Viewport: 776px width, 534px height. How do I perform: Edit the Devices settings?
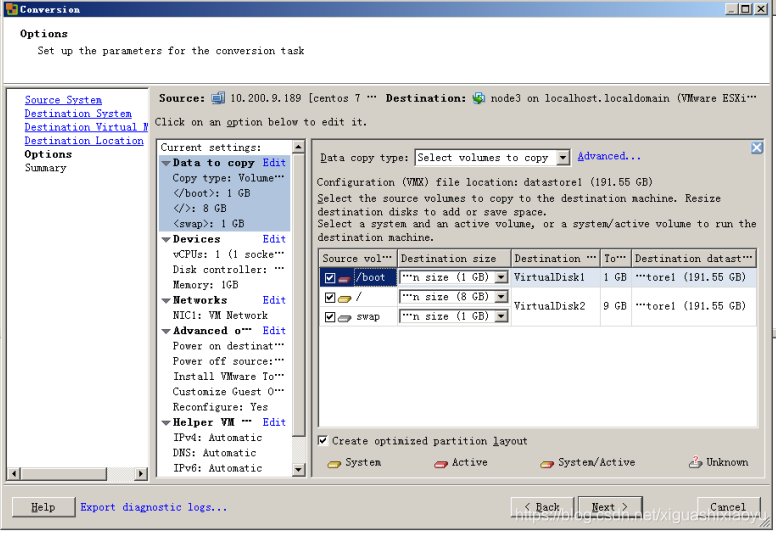click(274, 239)
